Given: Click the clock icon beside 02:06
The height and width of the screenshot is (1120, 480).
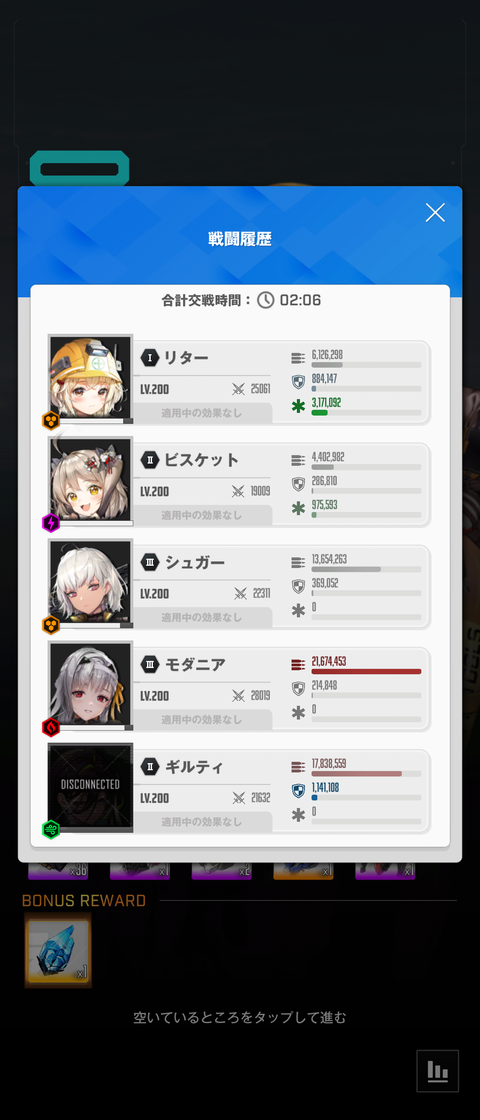Looking at the screenshot, I should 266,300.
